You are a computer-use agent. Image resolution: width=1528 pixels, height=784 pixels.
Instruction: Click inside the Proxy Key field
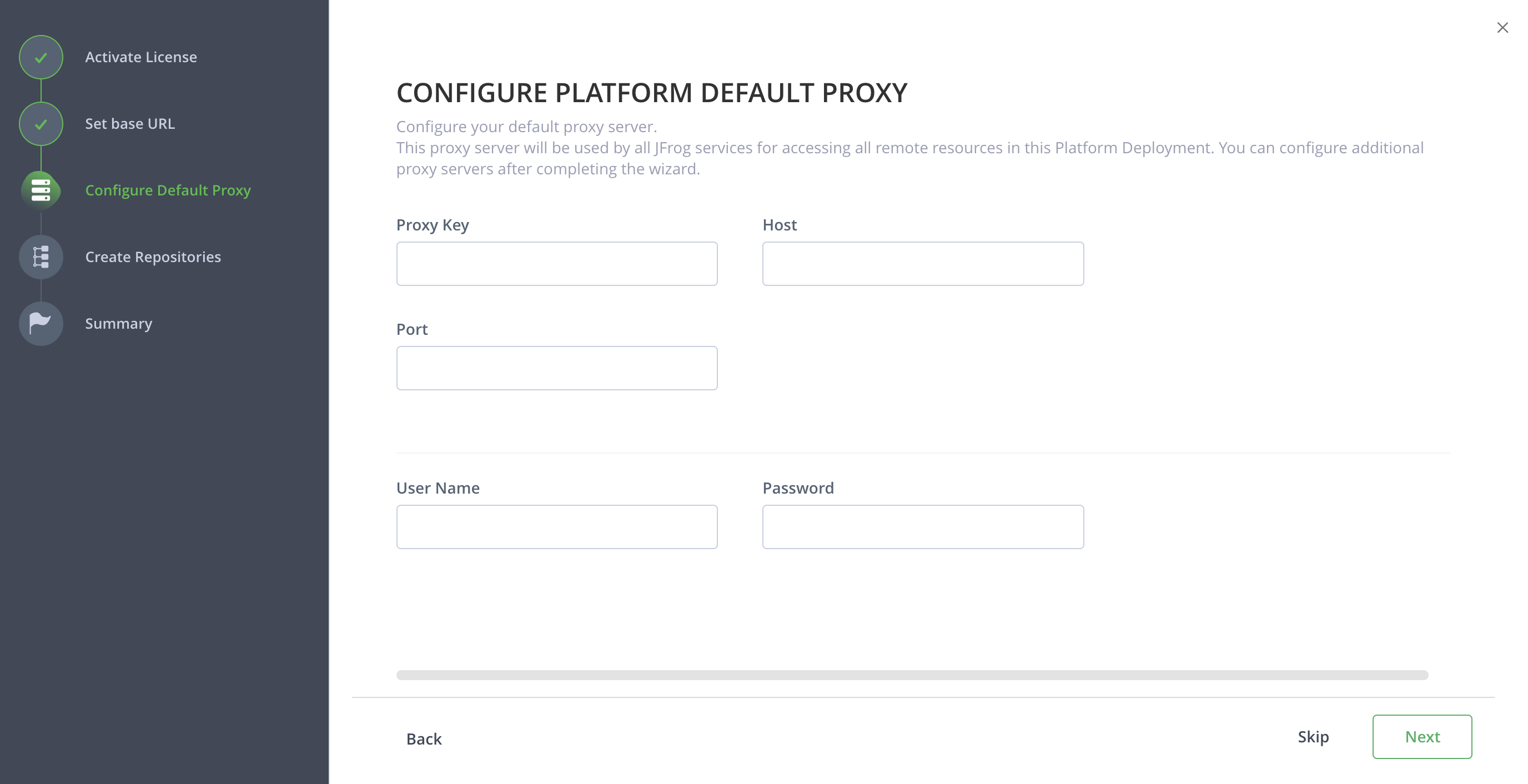tap(556, 263)
